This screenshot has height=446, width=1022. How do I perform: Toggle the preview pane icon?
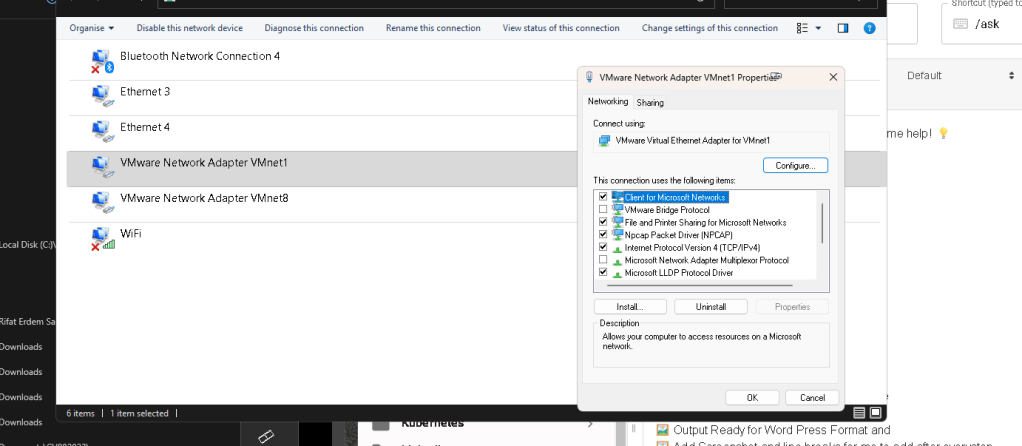coord(843,28)
